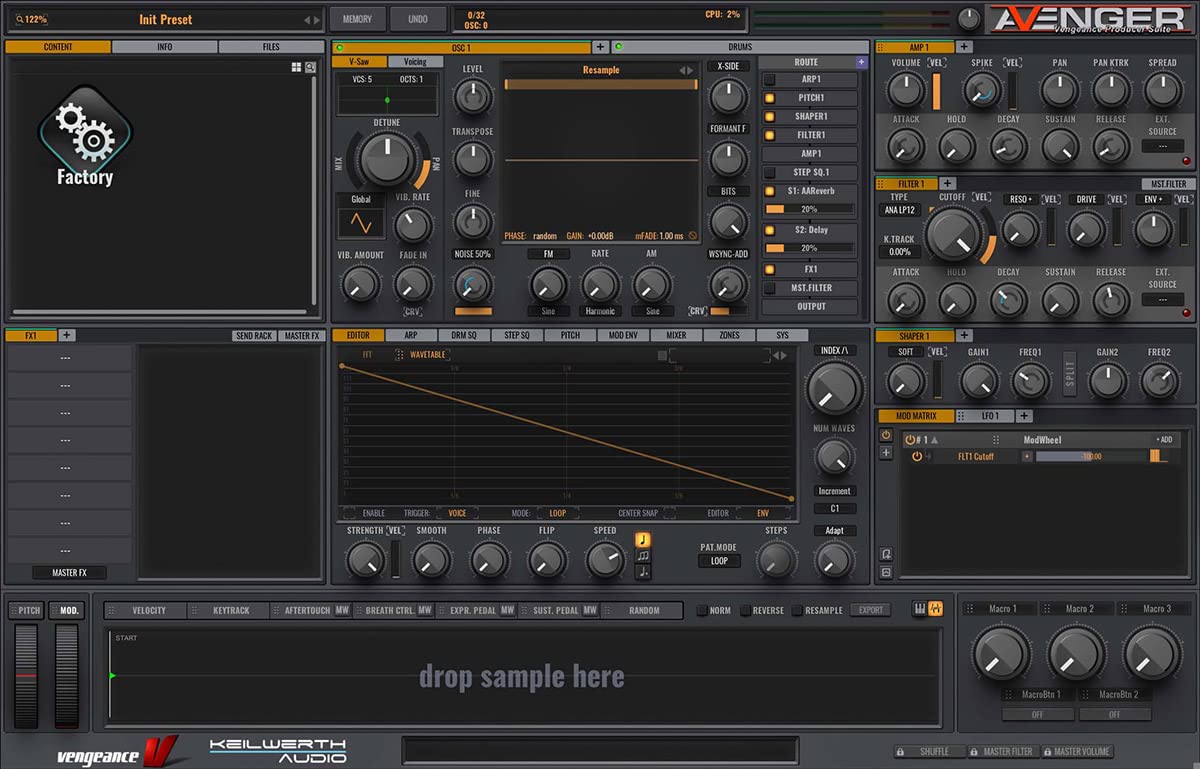This screenshot has height=769, width=1200.
Task: Select the triplet note speed icon
Action: tap(643, 556)
